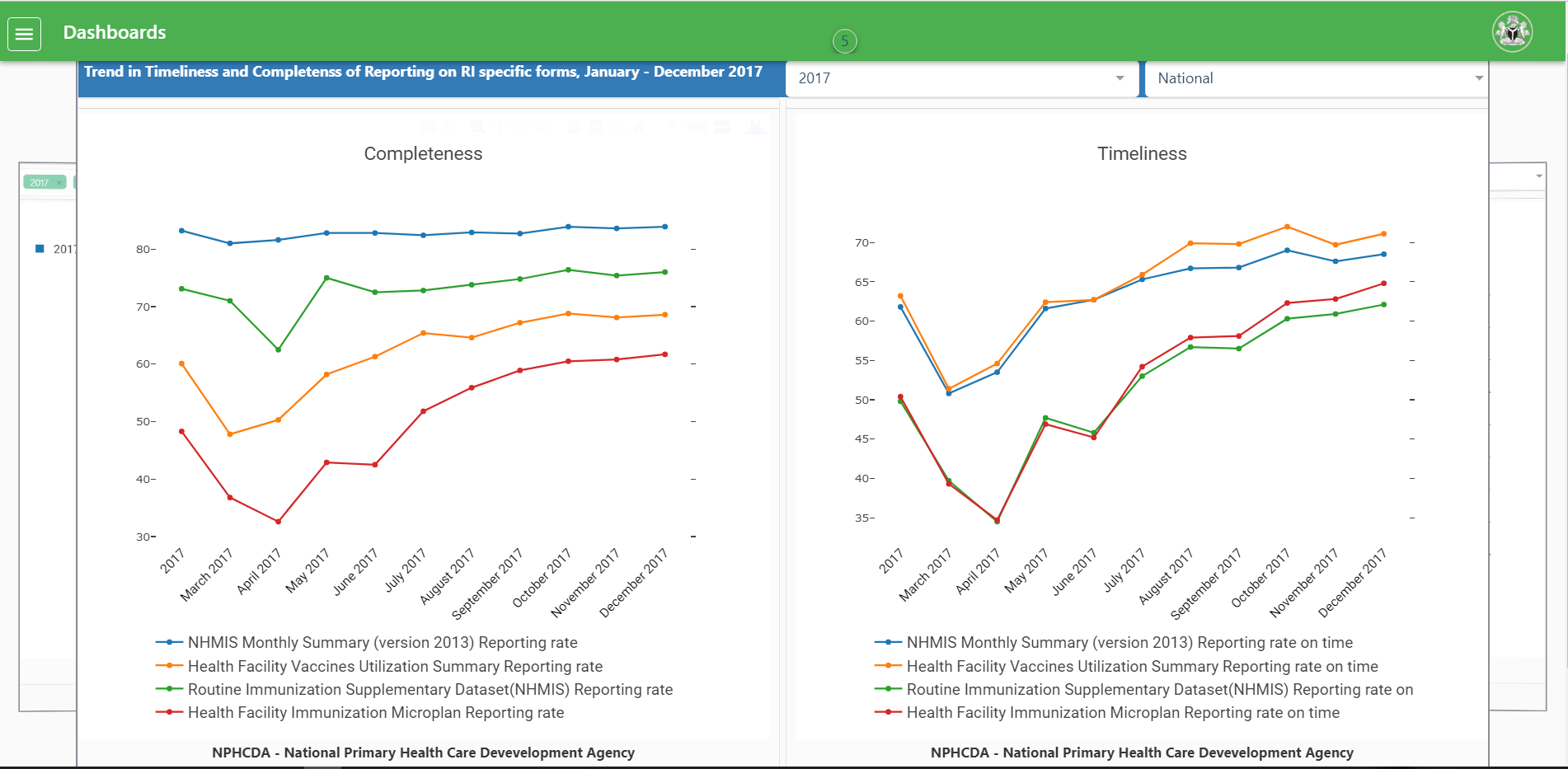Open the 2017 year dropdown

coord(961,78)
